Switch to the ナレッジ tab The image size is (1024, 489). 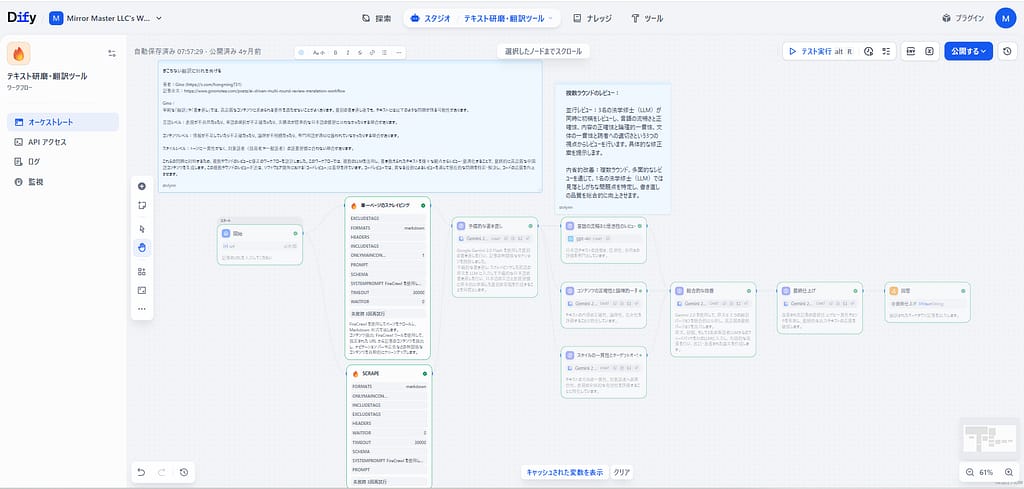594,18
